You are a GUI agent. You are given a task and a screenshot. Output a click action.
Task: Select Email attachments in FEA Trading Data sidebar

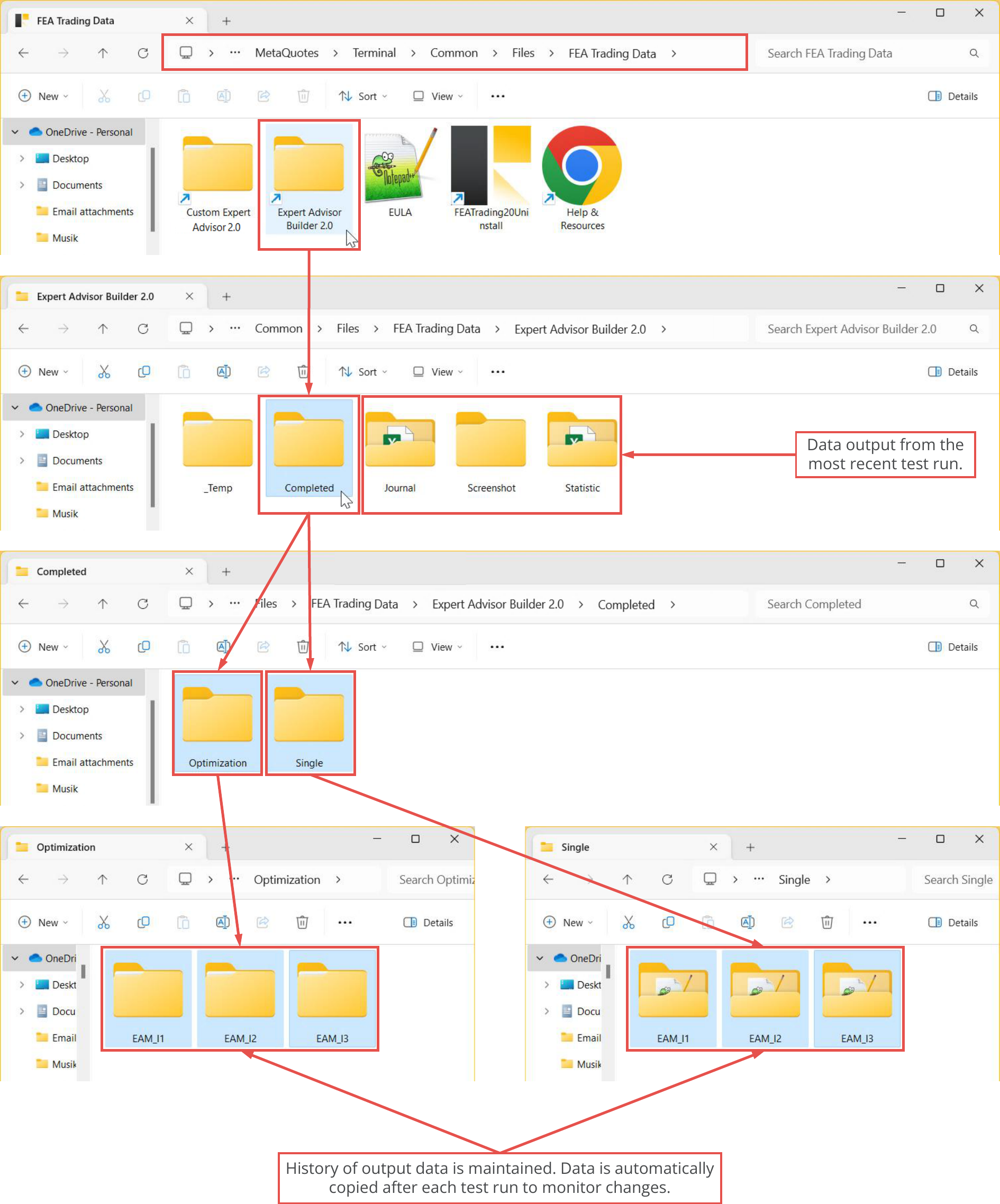coord(84,212)
